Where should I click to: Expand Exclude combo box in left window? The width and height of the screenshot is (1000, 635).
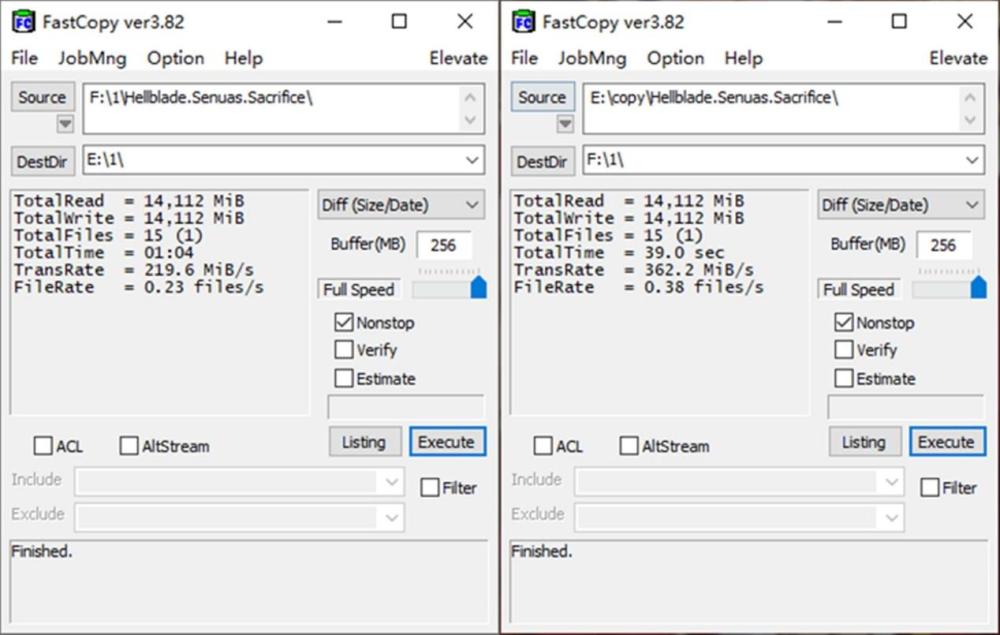(392, 517)
